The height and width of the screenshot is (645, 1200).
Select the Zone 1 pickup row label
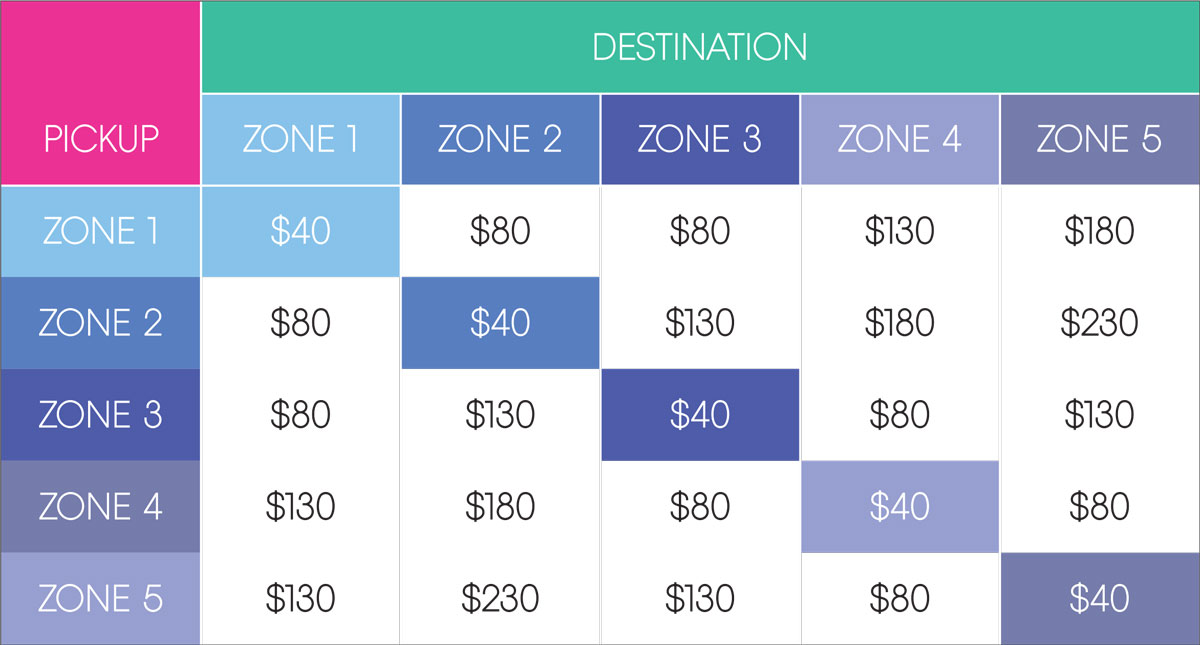100,231
